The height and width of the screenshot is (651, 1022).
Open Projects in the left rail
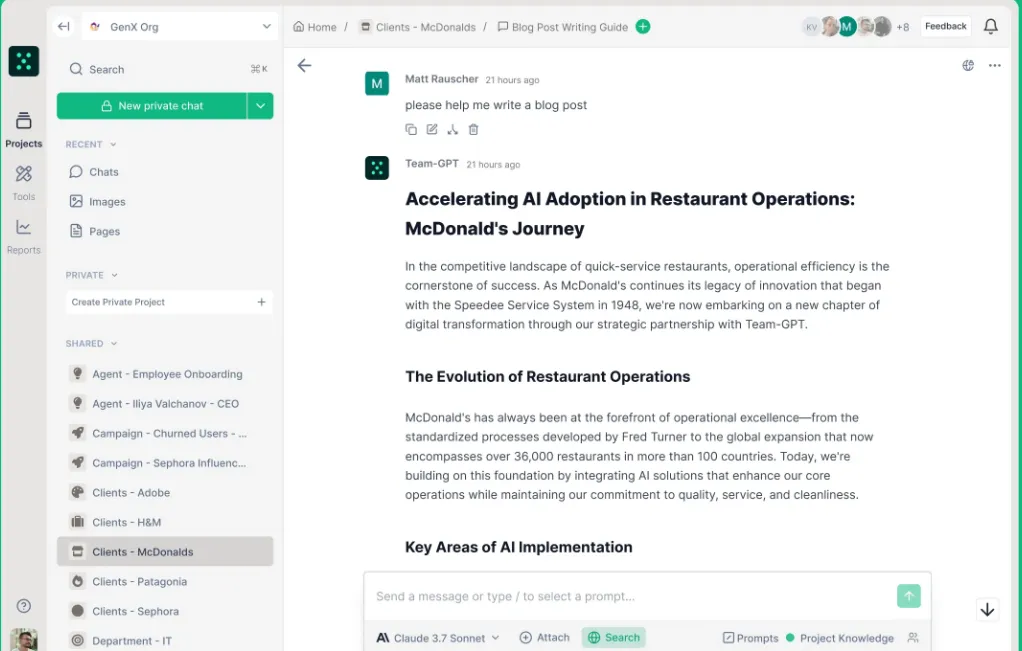[23, 130]
